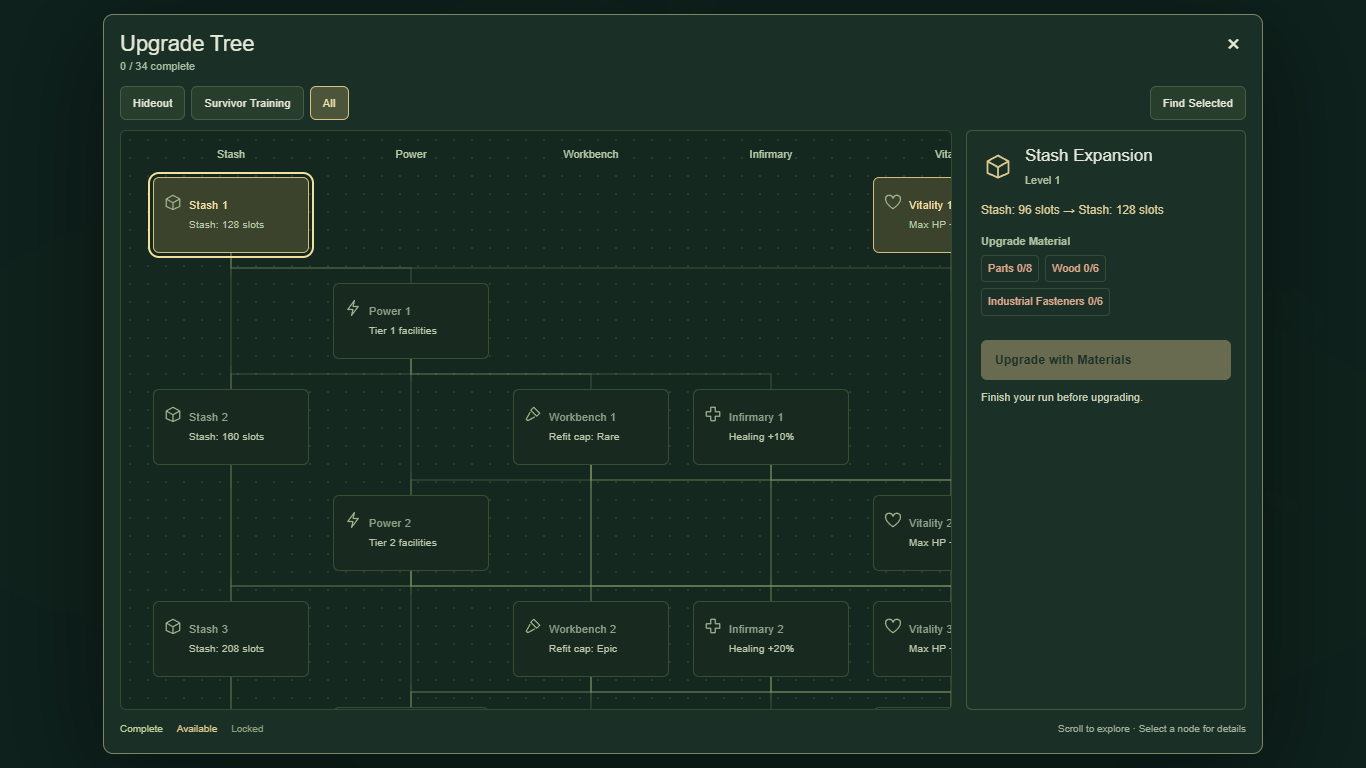Click the 0 / 34 complete progress text
The width and height of the screenshot is (1366, 768).
[x=157, y=67]
